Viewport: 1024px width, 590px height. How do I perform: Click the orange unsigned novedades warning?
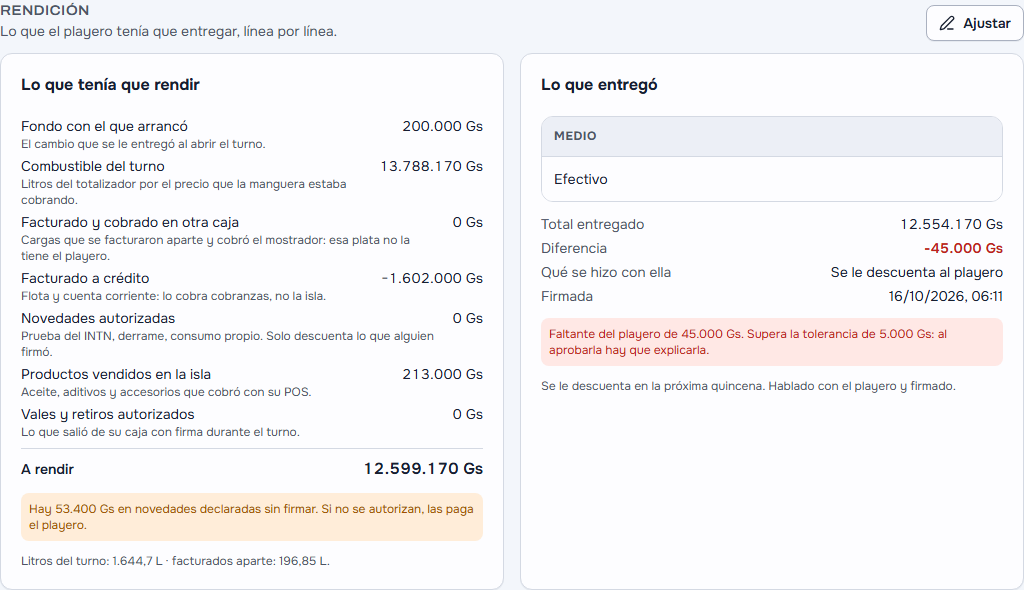tap(251, 517)
